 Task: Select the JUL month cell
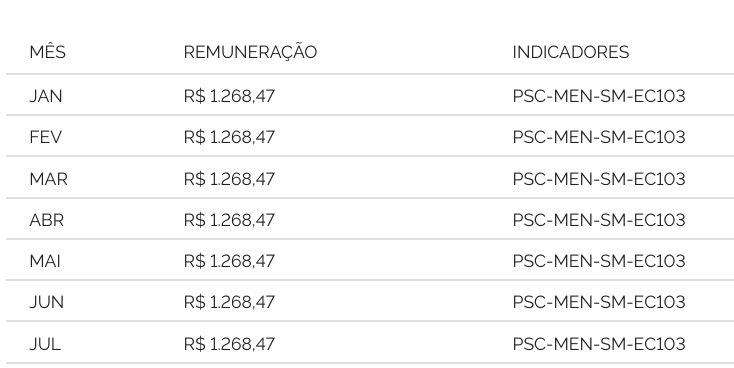click(45, 344)
